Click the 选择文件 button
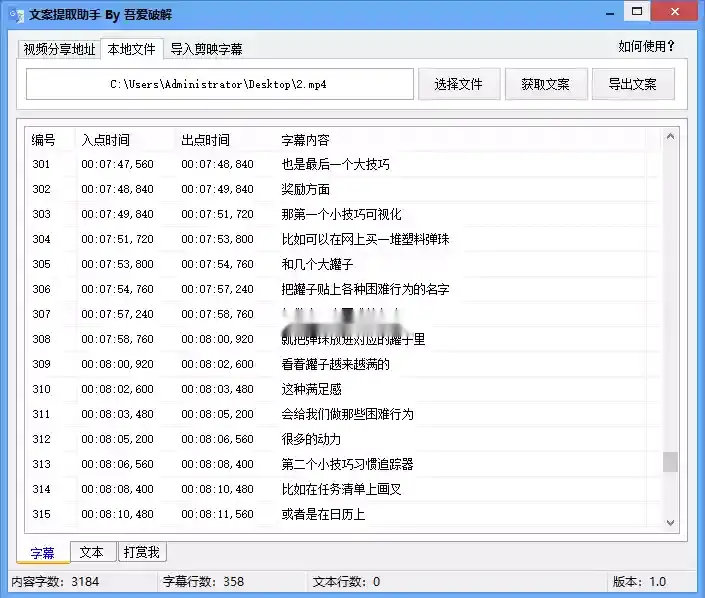Viewport: 705px width, 598px height. [x=458, y=85]
